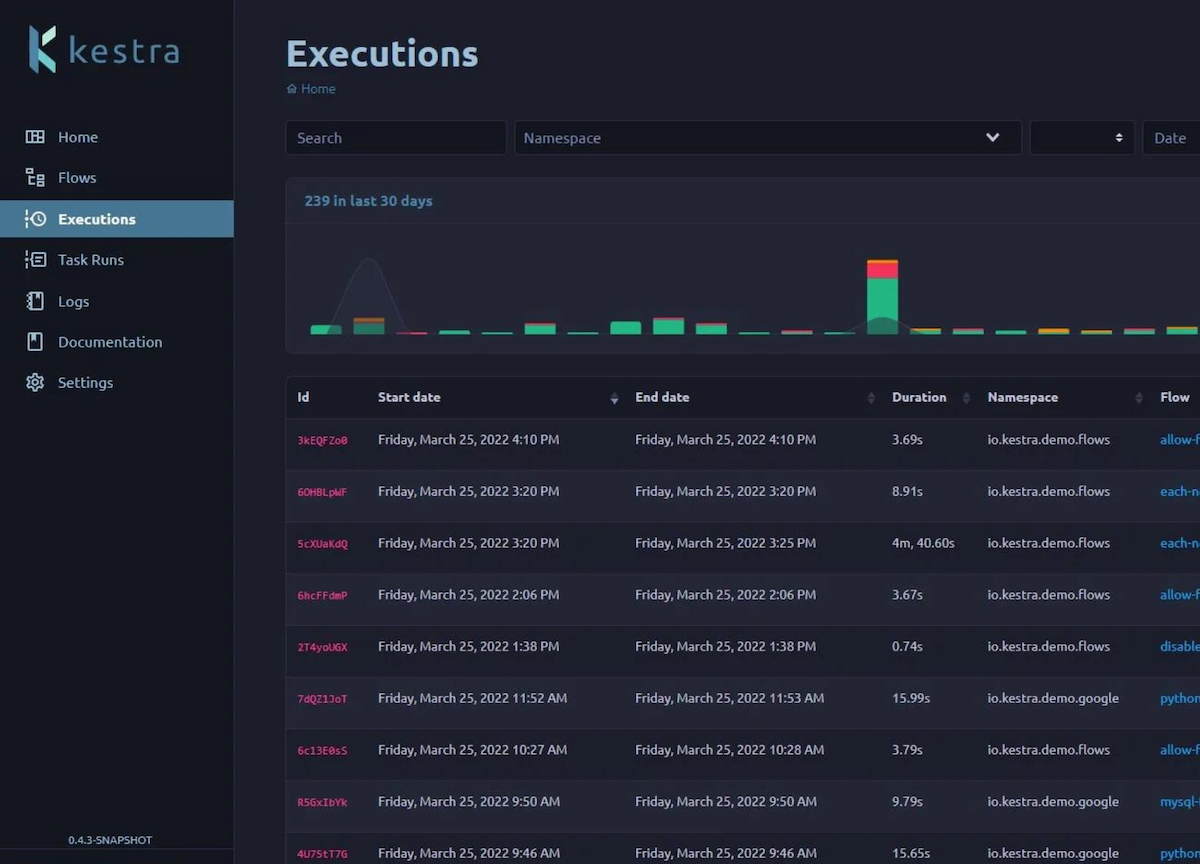The width and height of the screenshot is (1200, 864).
Task: Open execution 3kEQFZo0
Action: click(322, 440)
